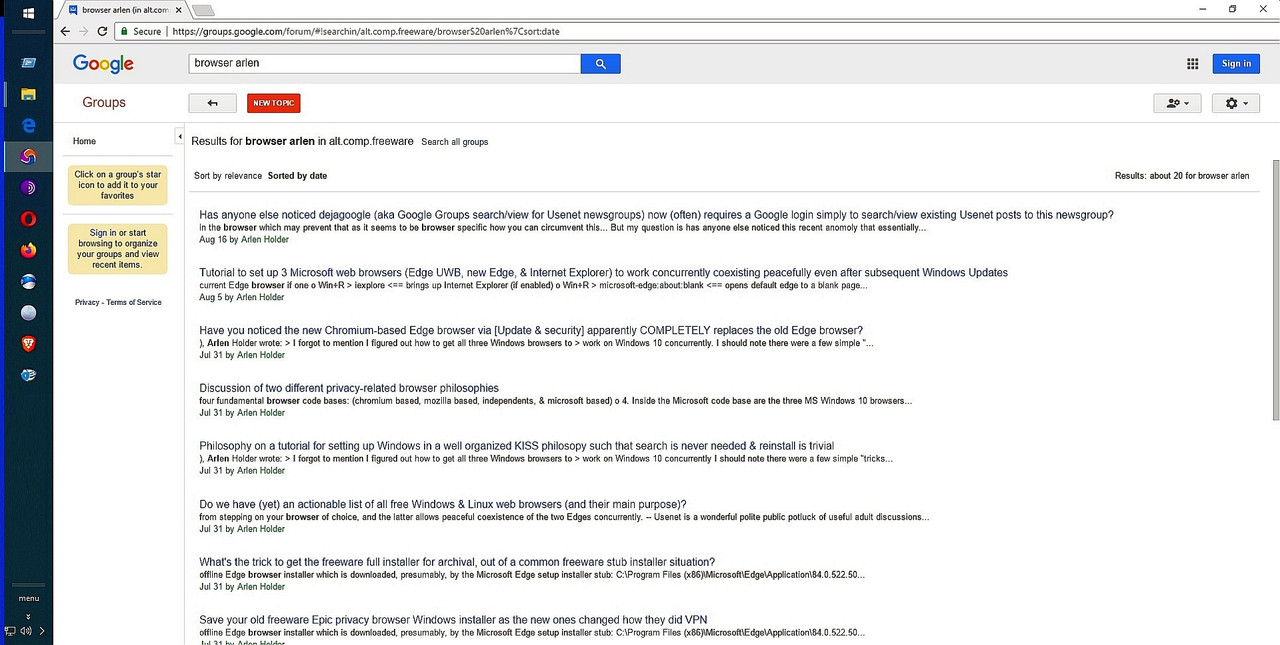The height and width of the screenshot is (645, 1280).
Task: Click the page vertical scrollbar
Action: pyautogui.click(x=1275, y=290)
